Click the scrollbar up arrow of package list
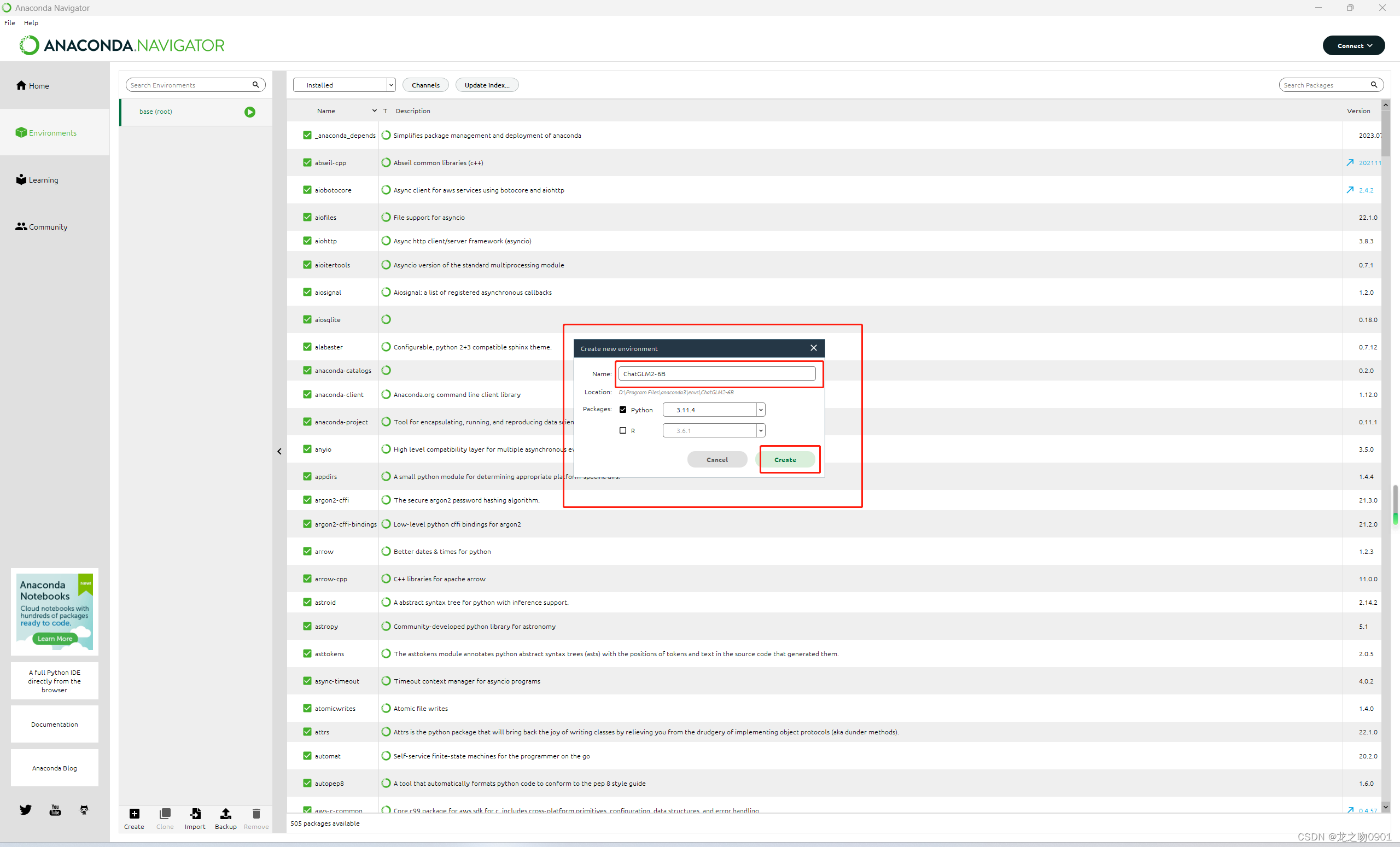The image size is (1400, 847). point(1386,104)
